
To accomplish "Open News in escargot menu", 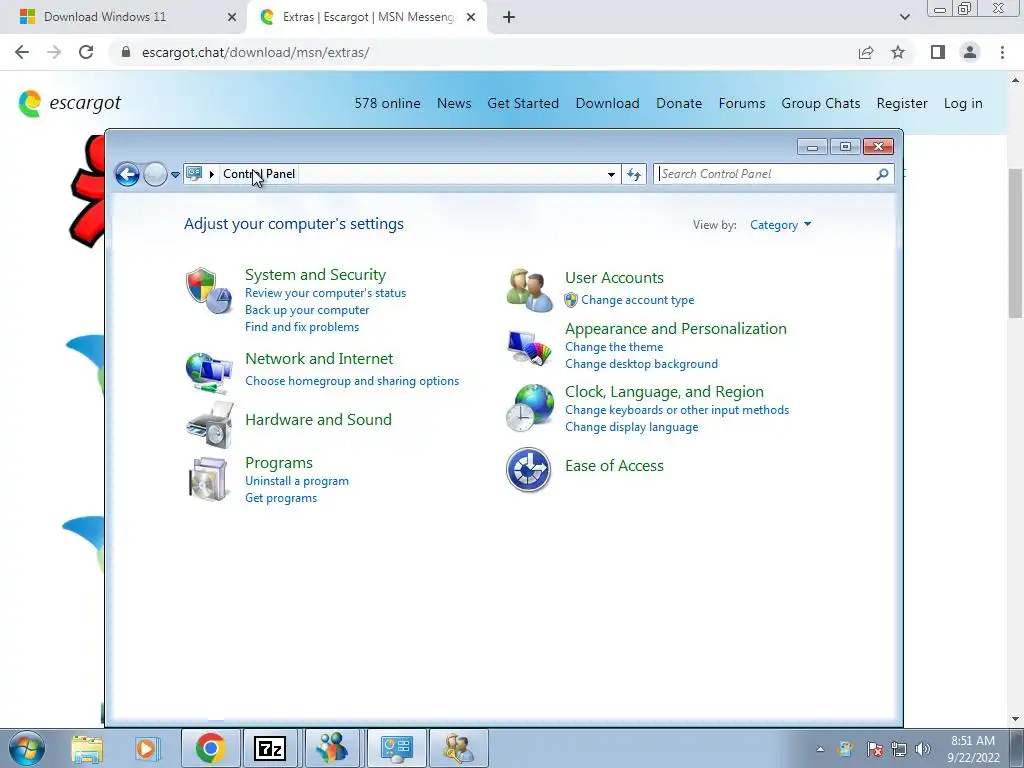I will [454, 103].
